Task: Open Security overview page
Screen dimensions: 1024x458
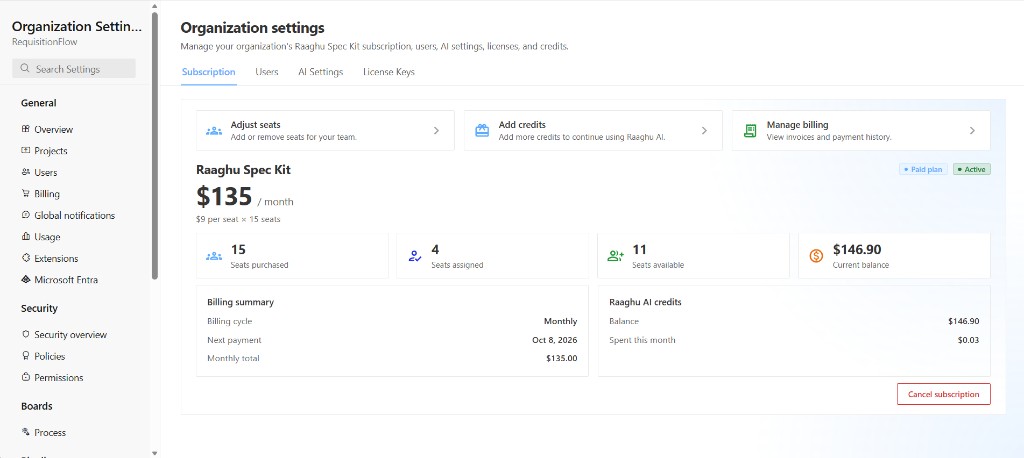Action: coord(71,334)
